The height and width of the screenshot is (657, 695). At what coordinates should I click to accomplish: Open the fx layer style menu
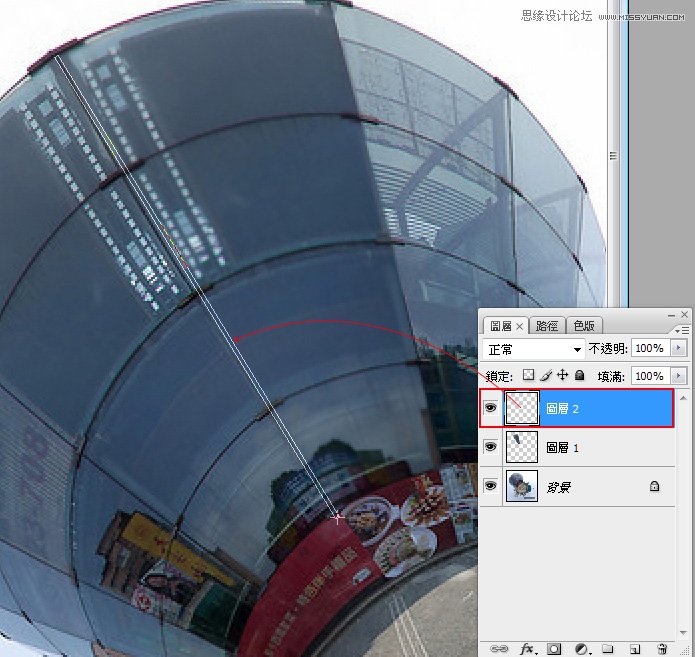click(529, 649)
